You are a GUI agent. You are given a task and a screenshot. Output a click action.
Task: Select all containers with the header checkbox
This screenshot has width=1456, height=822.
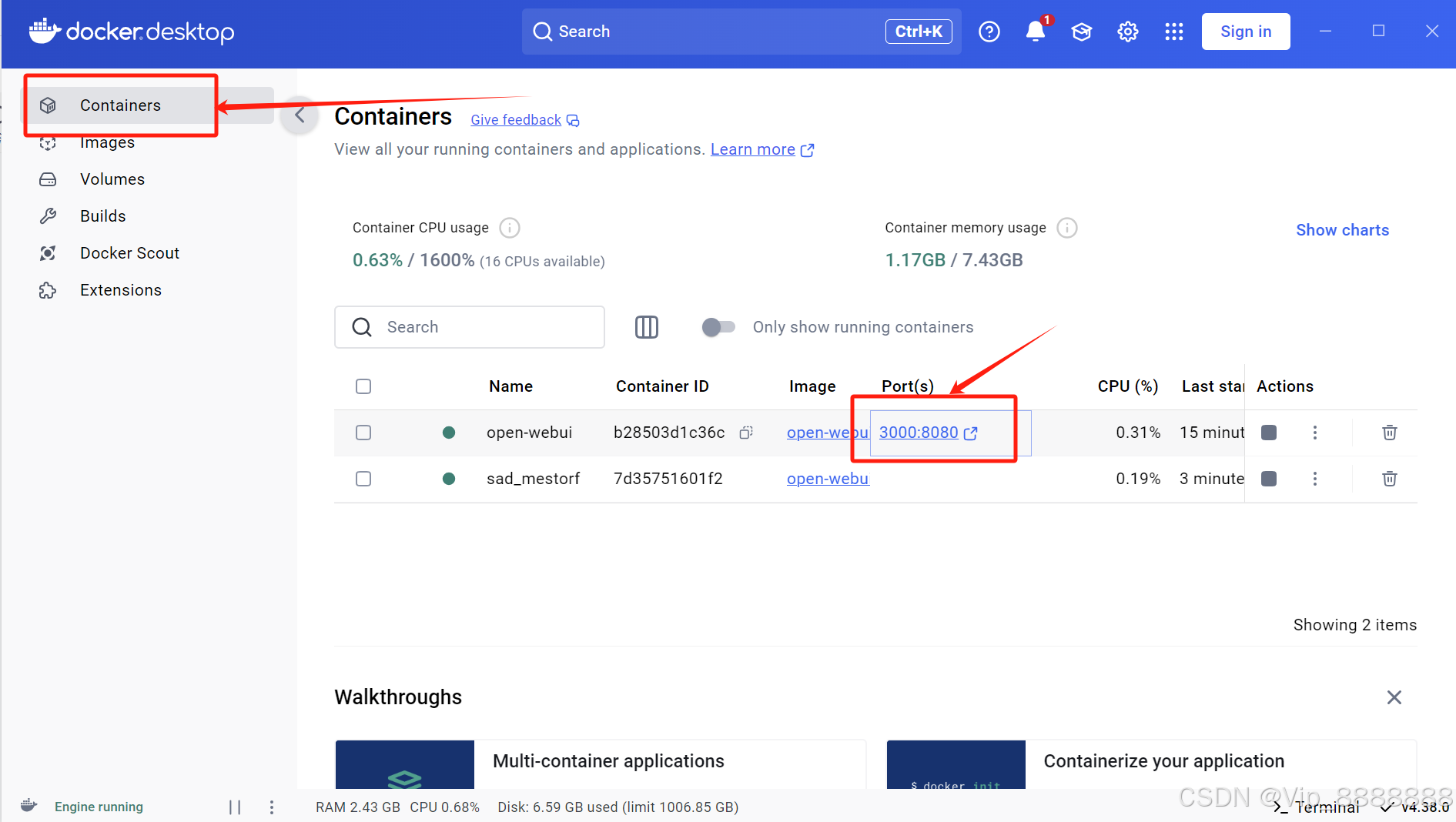(363, 386)
